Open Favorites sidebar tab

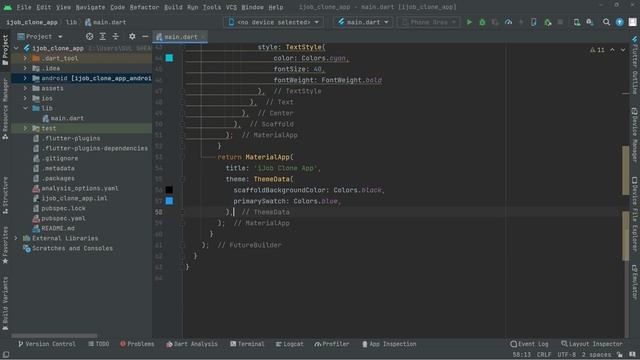[x=5, y=245]
